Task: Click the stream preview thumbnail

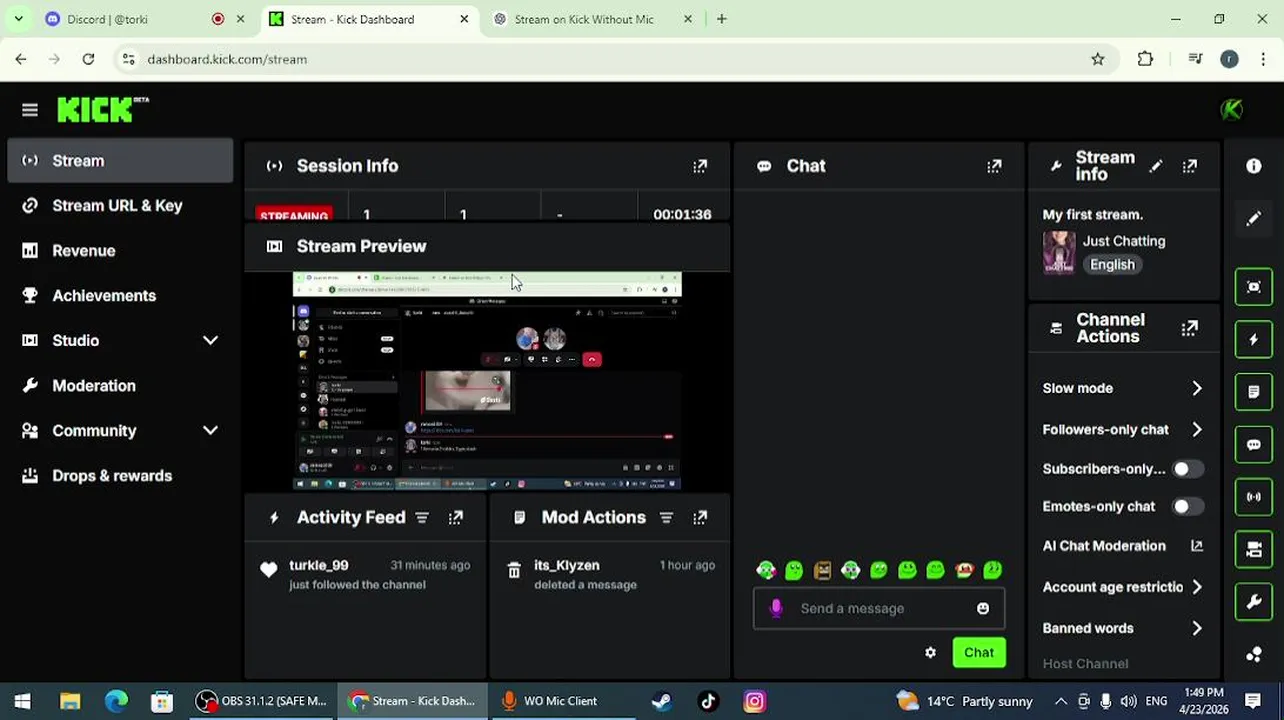Action: click(x=487, y=381)
